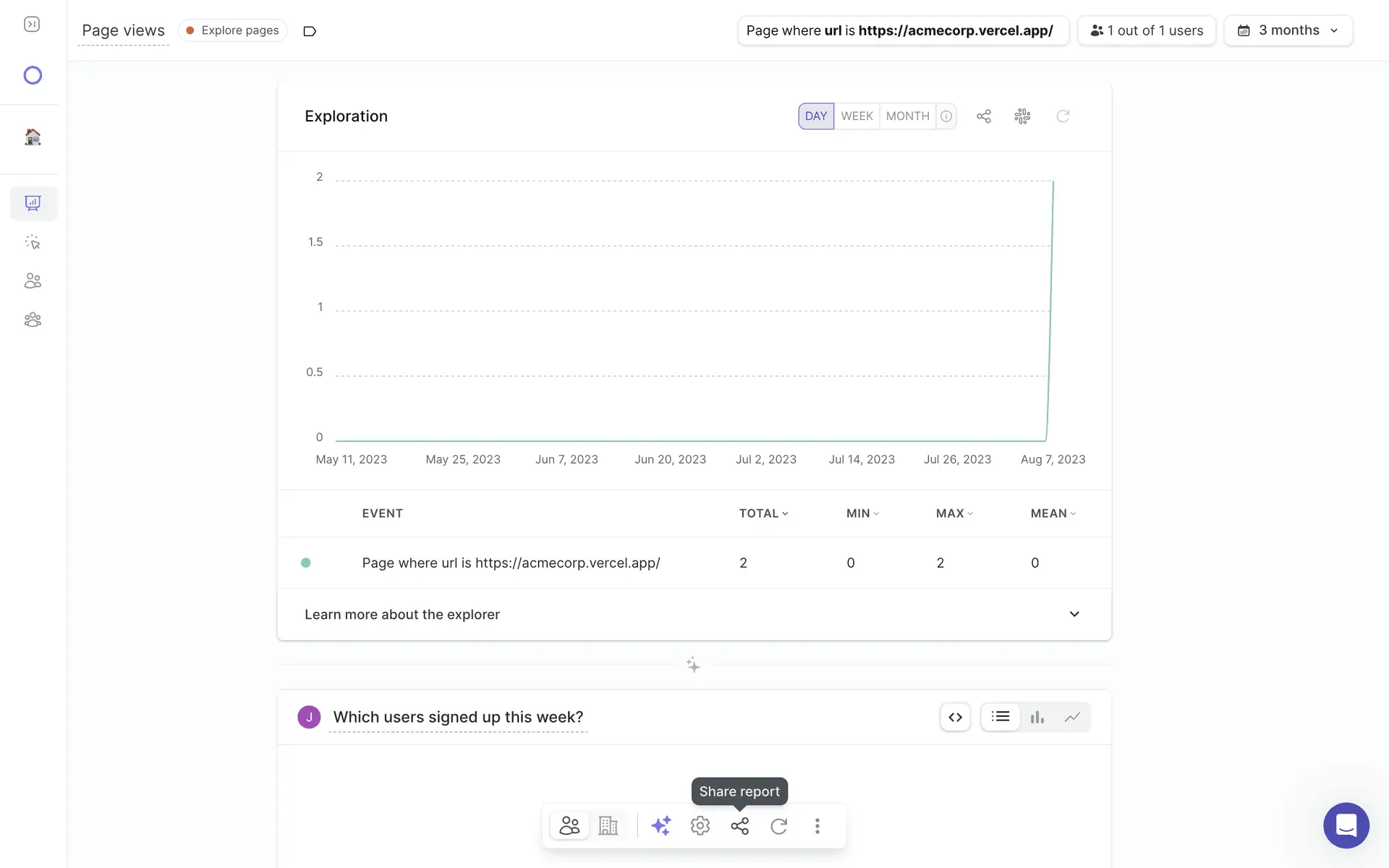The height and width of the screenshot is (868, 1389).
Task: Switch chart granularity to WEEK
Action: [857, 116]
